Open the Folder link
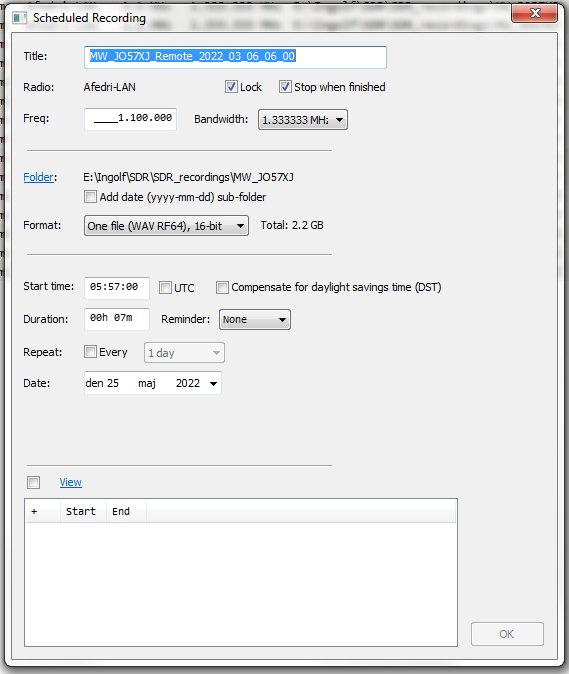 click(39, 177)
